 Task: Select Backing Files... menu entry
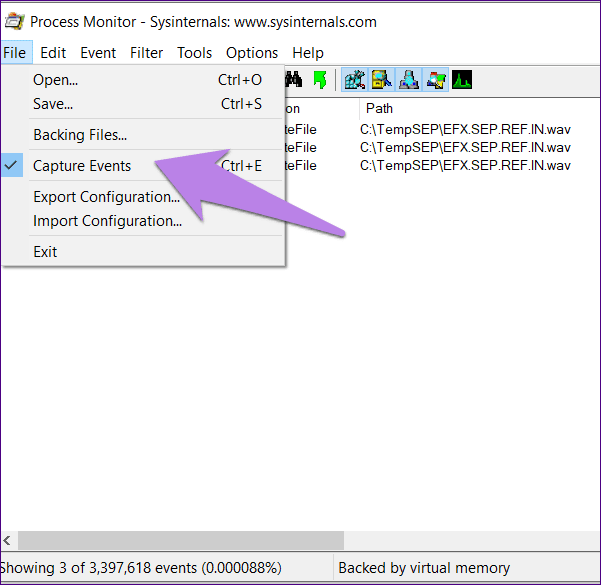coord(142,135)
